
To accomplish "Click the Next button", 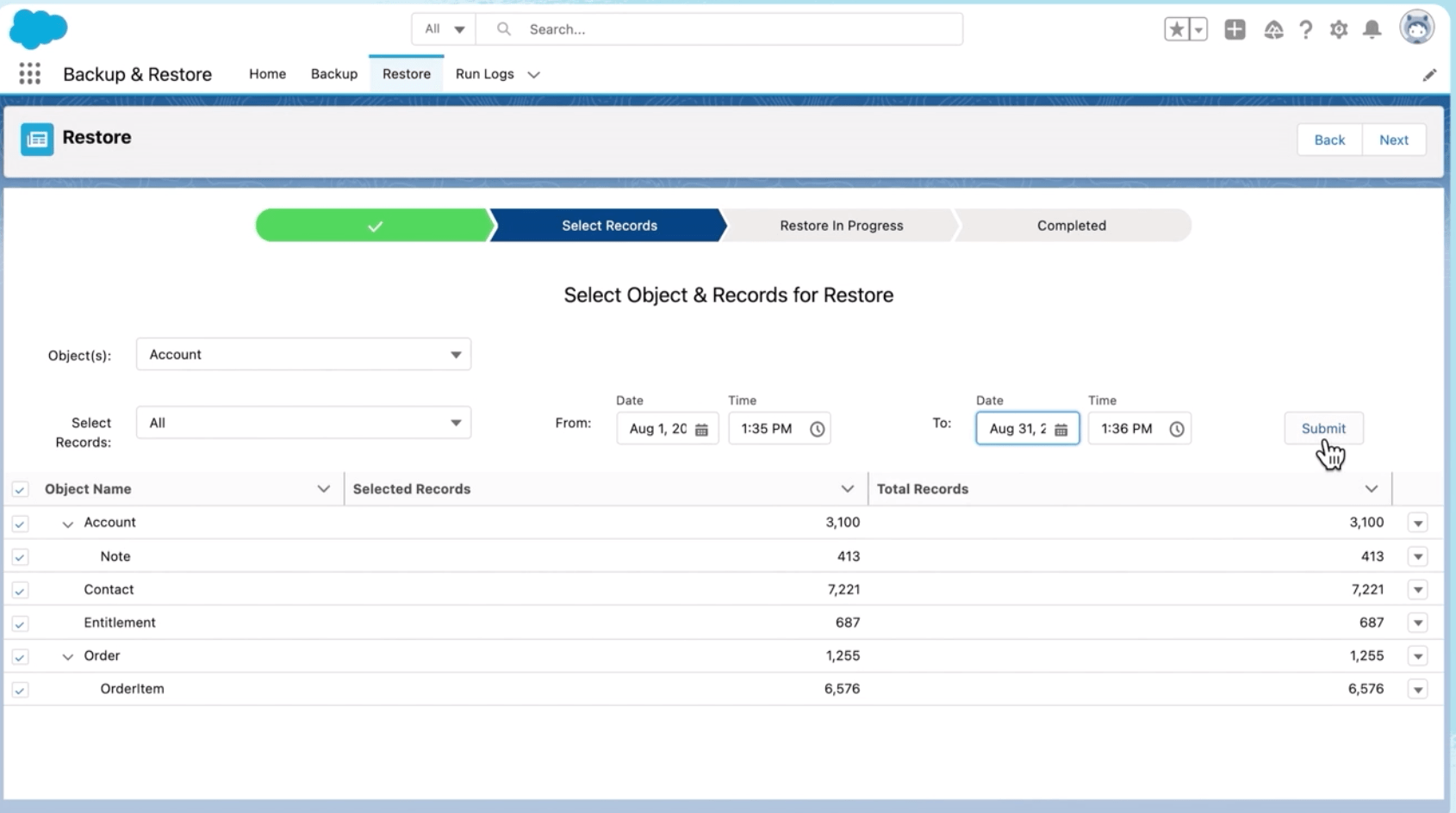I will [x=1394, y=140].
